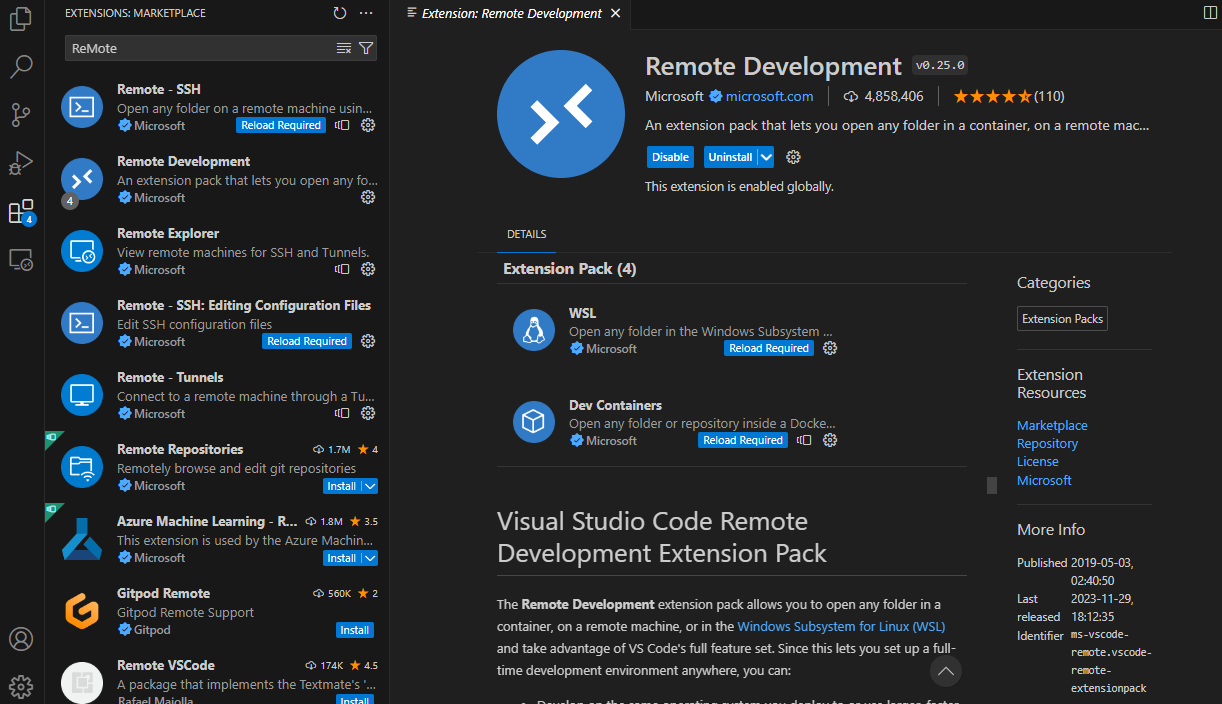Open Manage gear in activity bar
1222x704 pixels.
(x=21, y=687)
